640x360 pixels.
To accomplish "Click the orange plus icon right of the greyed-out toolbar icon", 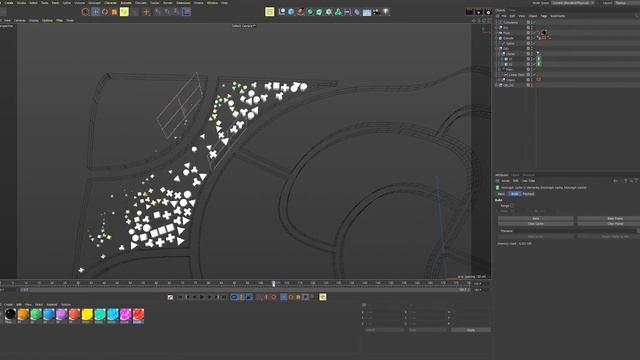I will click(146, 12).
